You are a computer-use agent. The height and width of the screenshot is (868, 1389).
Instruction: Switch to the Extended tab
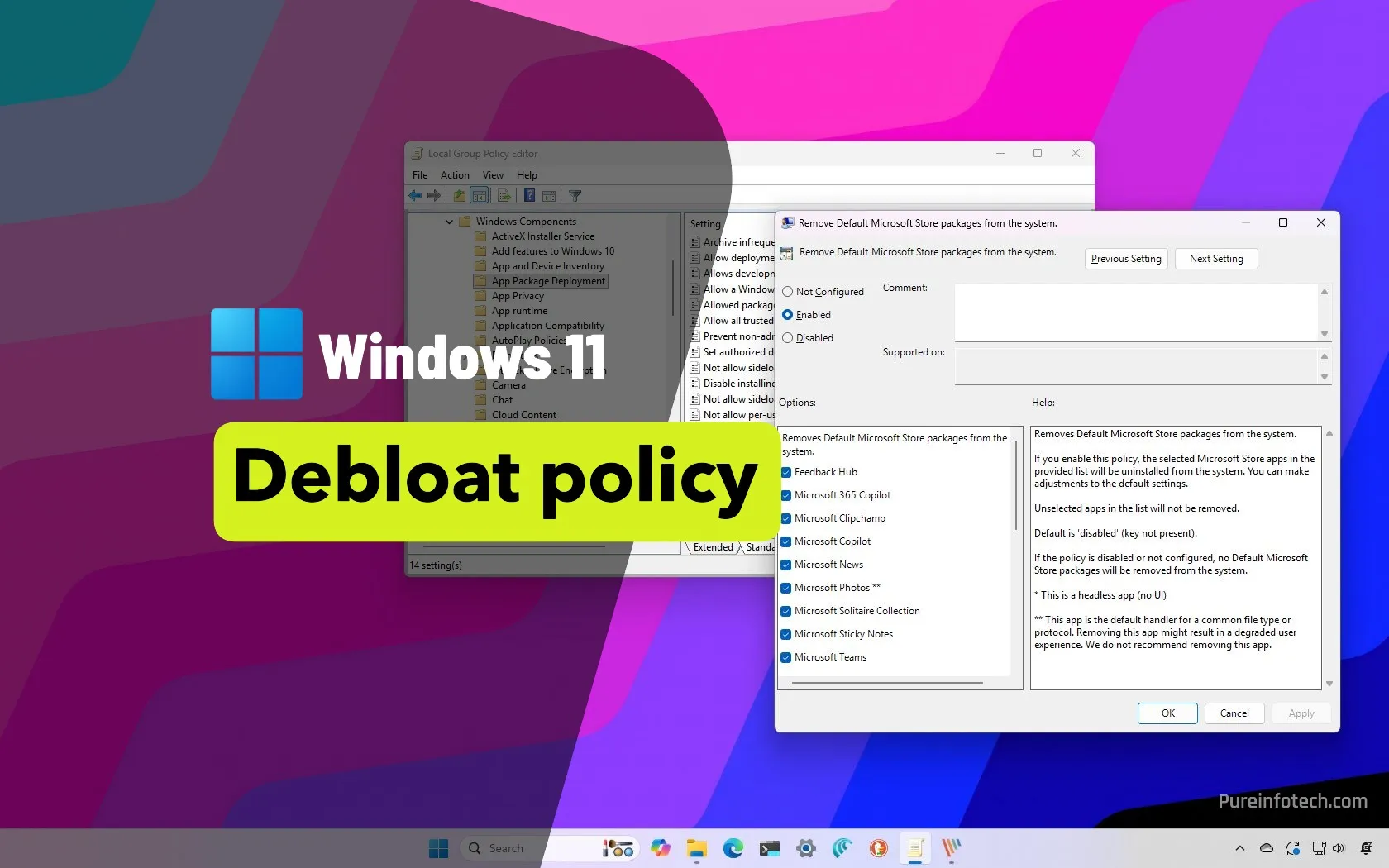(712, 546)
